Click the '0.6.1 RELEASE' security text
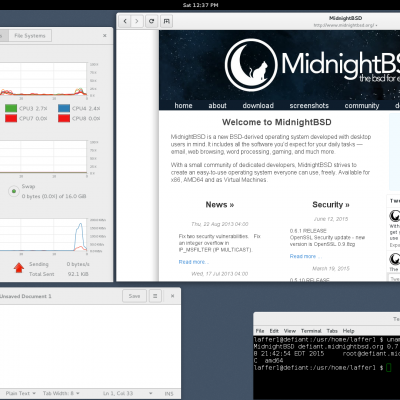The height and width of the screenshot is (400, 400). (x=308, y=231)
